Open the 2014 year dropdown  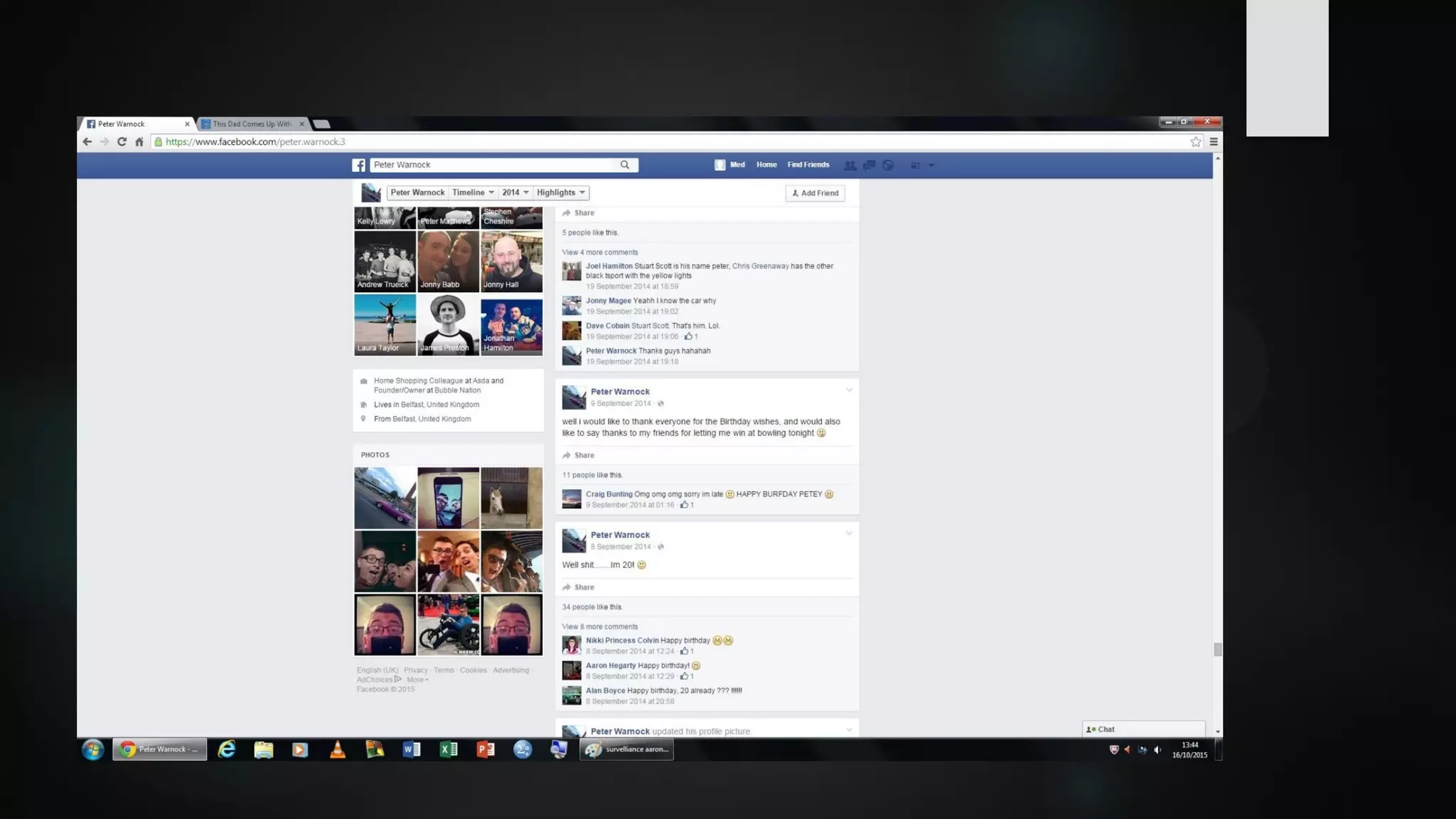(515, 193)
